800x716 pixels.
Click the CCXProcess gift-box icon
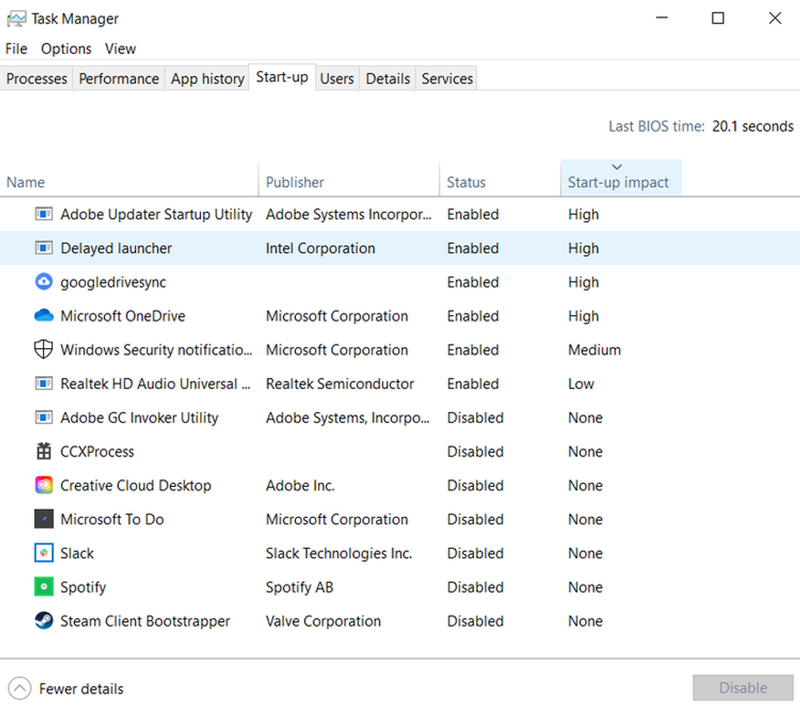(x=44, y=451)
